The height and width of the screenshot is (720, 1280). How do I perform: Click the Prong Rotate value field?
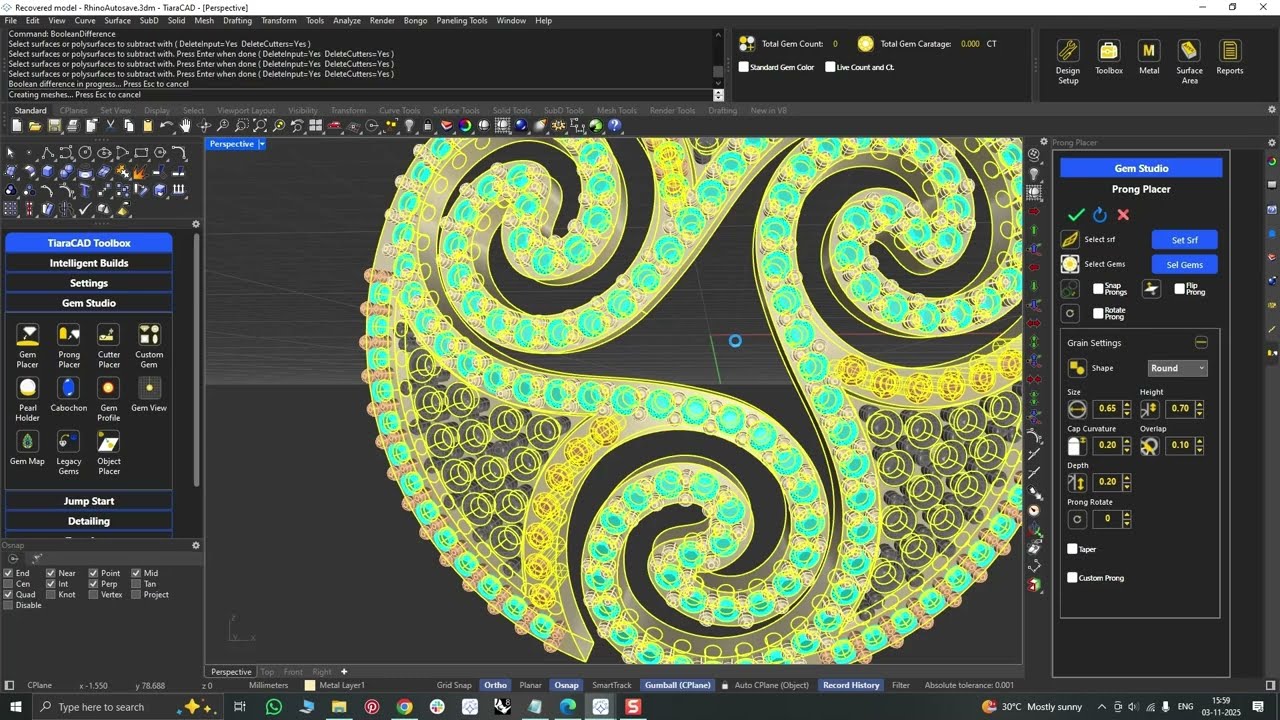pyautogui.click(x=1107, y=519)
